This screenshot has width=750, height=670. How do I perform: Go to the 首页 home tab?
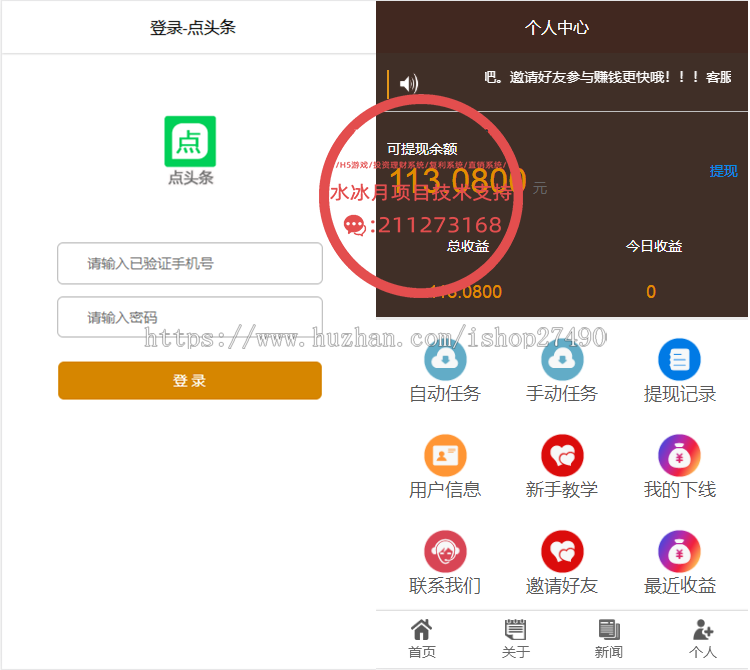point(421,639)
